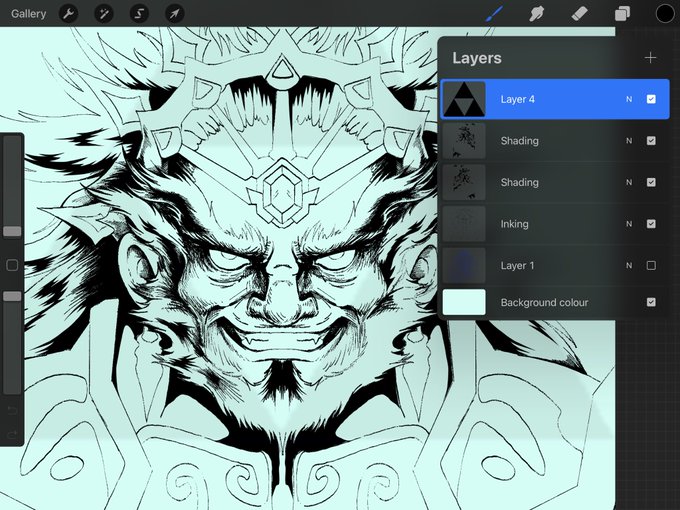This screenshot has height=510, width=680.
Task: Toggle visibility of the first Shading layer
Action: (x=651, y=141)
